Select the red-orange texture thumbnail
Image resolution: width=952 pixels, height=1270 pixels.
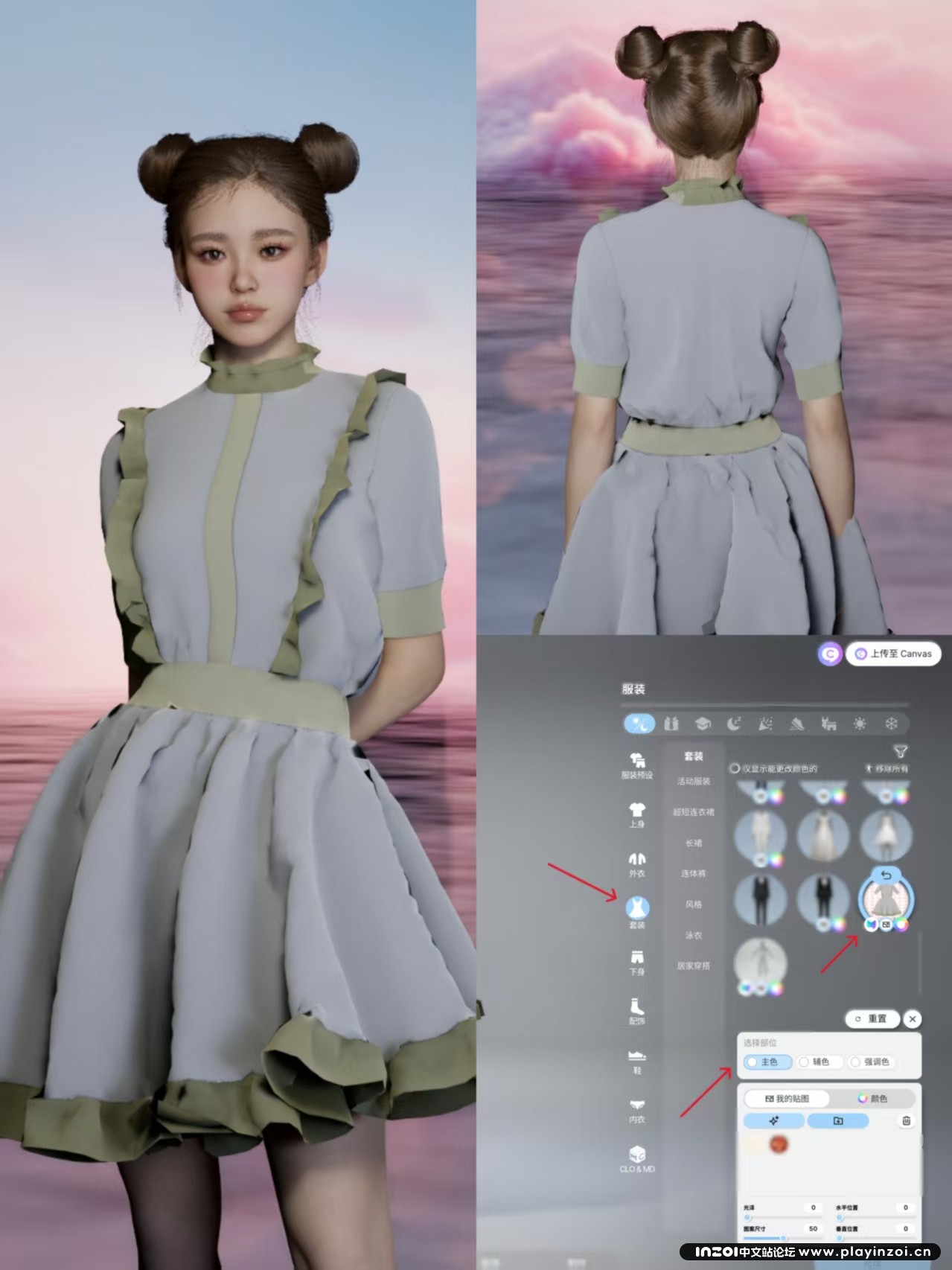(x=779, y=1144)
